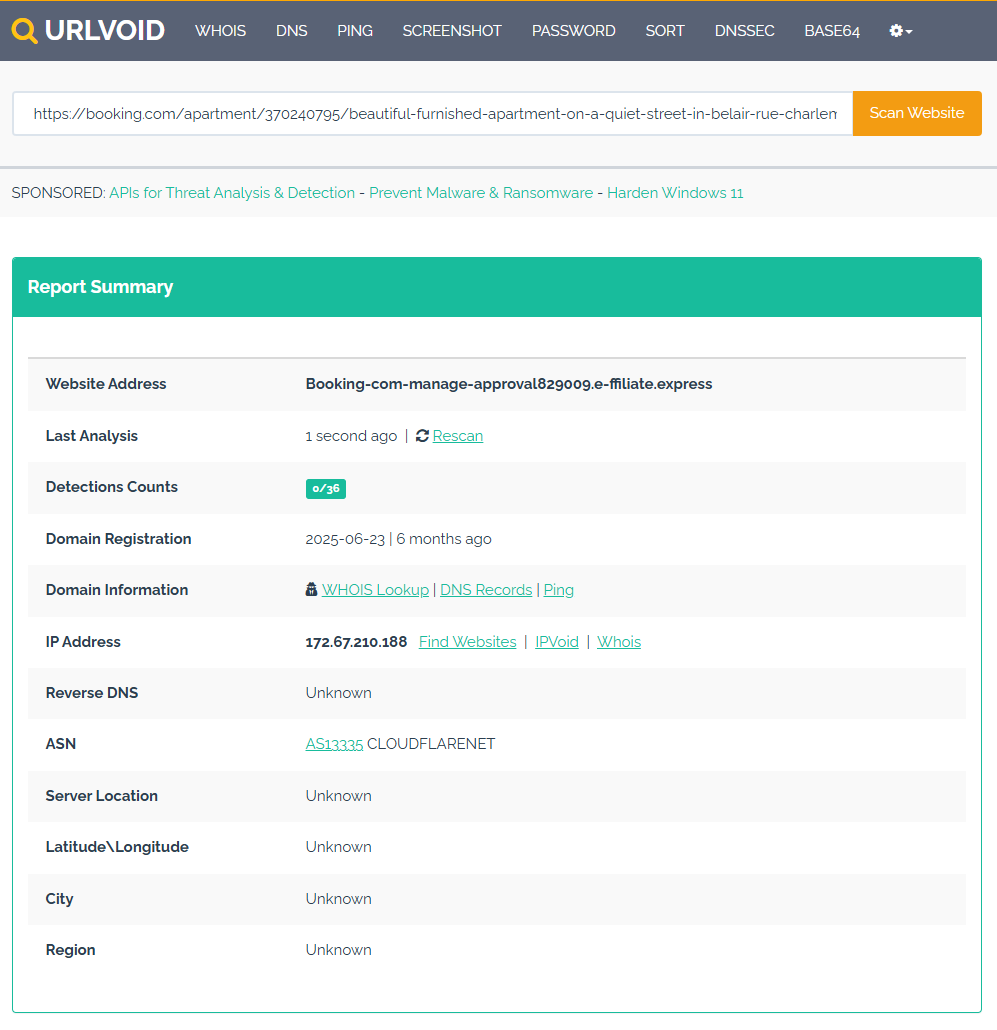
Task: Open the PASSWORD navigation item
Action: coord(573,31)
